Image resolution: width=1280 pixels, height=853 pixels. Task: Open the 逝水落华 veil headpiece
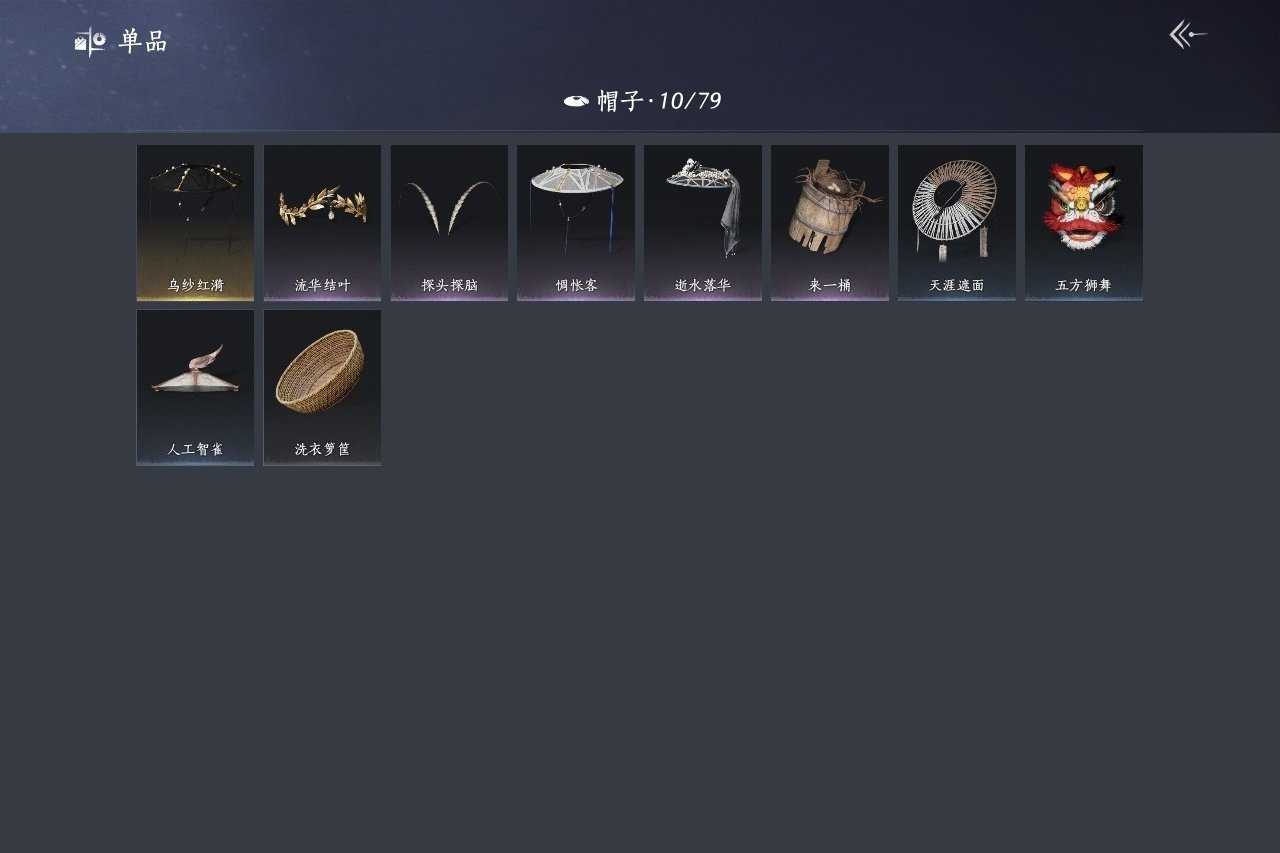point(703,222)
